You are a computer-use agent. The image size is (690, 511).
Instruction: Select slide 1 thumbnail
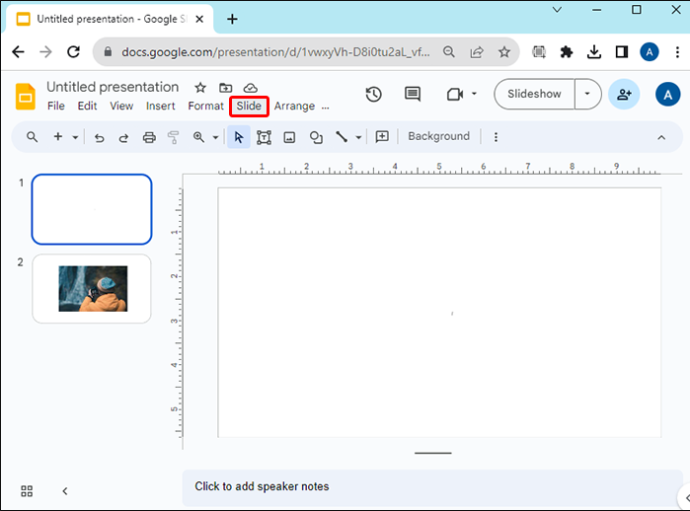(92, 210)
